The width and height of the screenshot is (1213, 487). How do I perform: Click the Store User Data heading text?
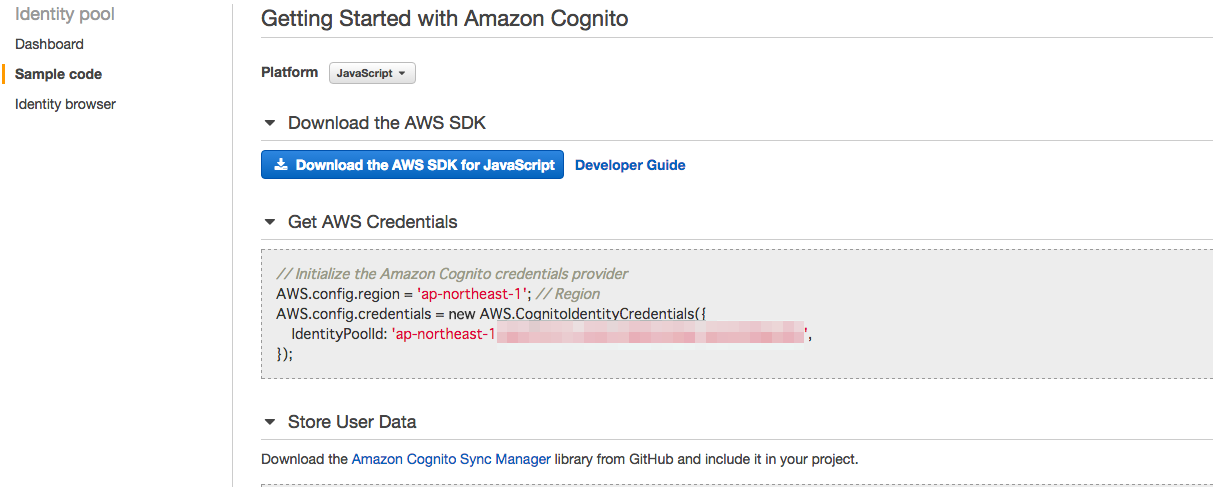click(x=352, y=422)
